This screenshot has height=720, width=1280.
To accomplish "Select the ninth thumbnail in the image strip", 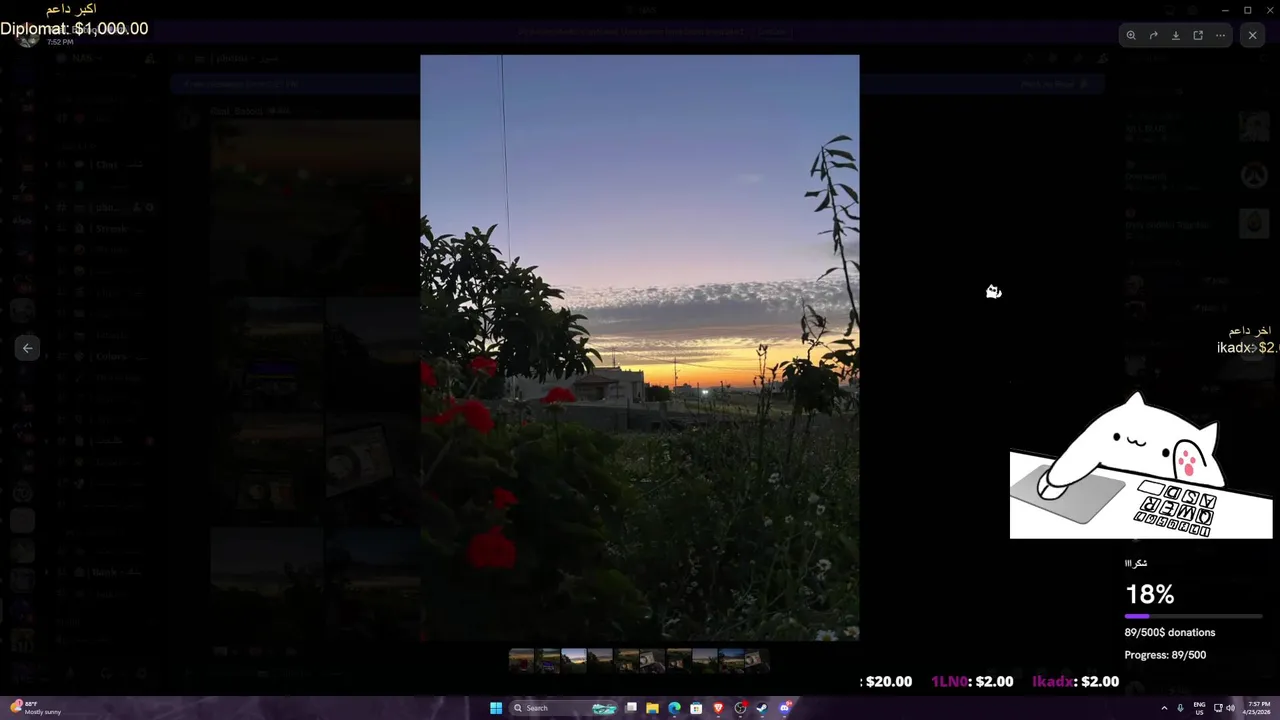I will [731, 660].
